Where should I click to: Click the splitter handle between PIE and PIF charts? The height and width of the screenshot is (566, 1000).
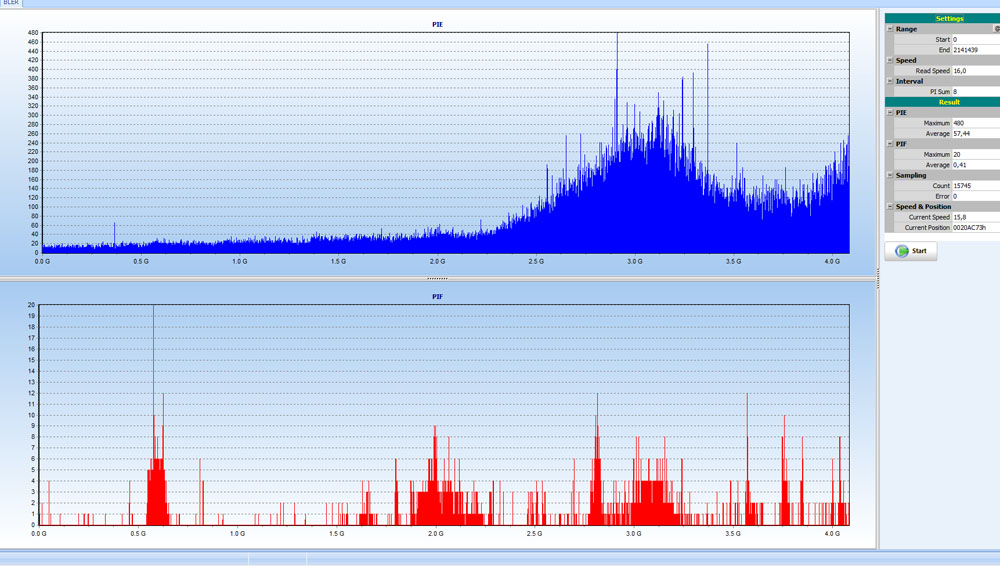pos(438,279)
